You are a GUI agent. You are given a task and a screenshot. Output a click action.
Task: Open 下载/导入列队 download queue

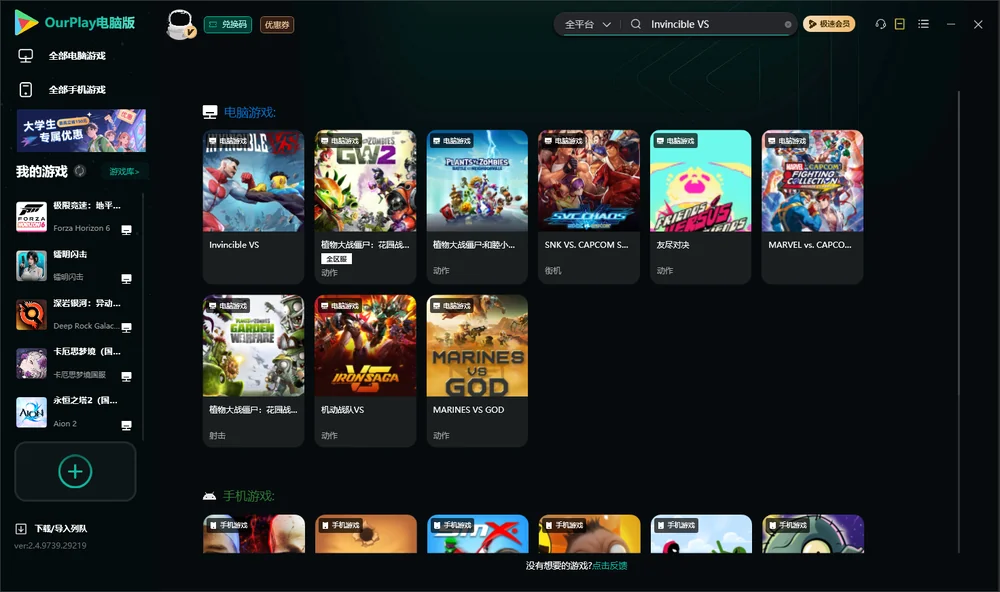(x=61, y=528)
